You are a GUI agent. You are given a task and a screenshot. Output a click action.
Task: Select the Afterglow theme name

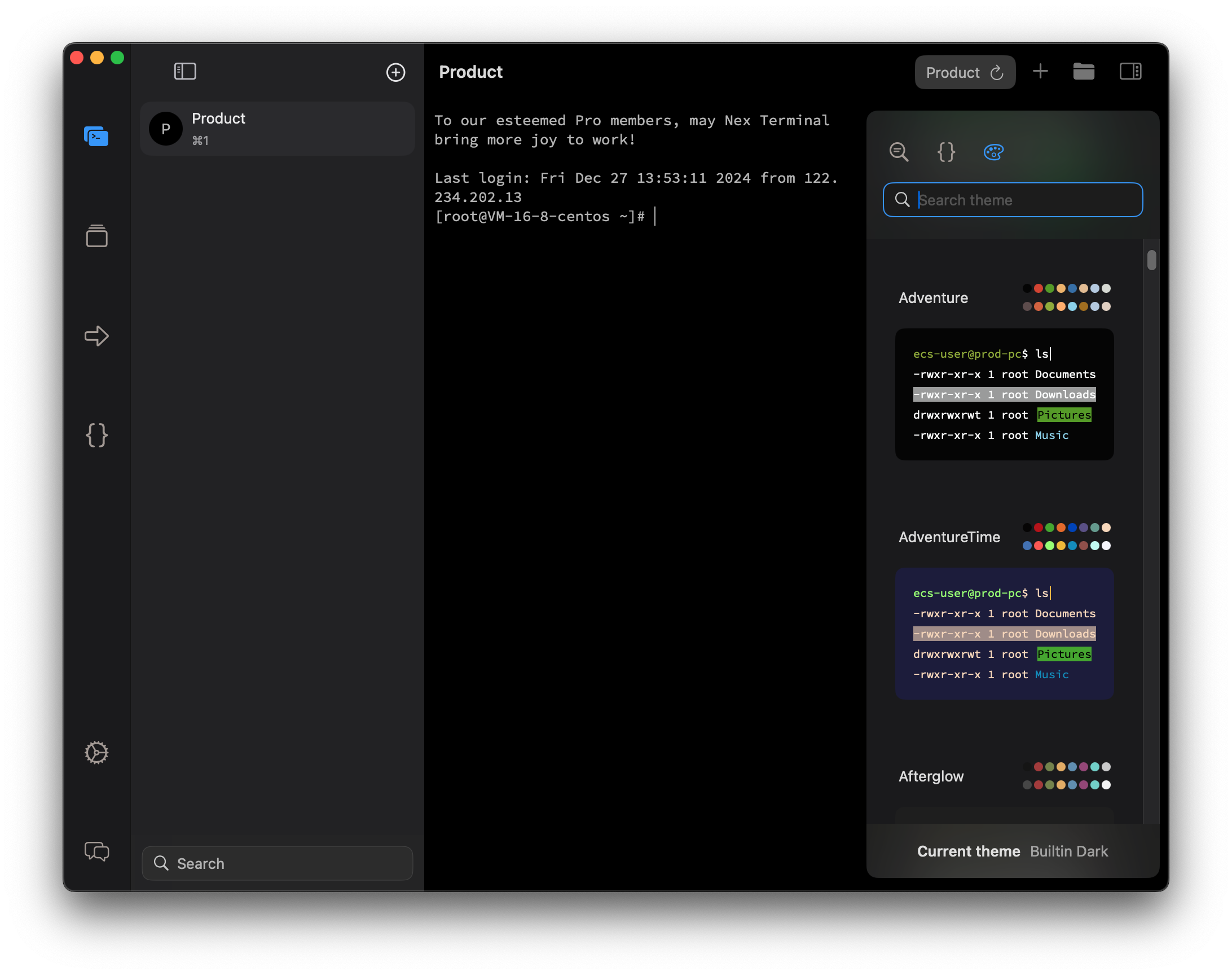coord(931,776)
